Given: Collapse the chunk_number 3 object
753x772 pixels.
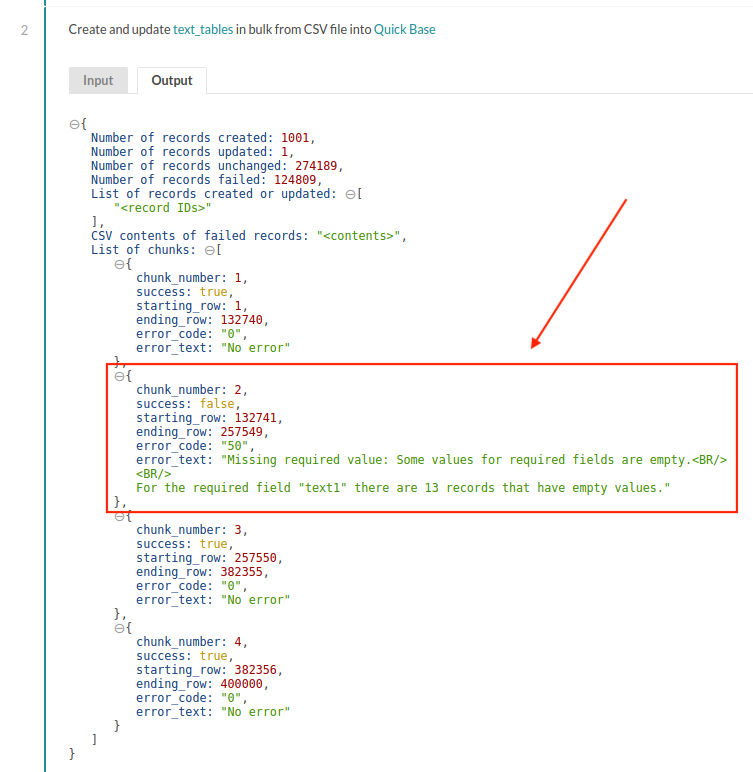Looking at the screenshot, I should [119, 516].
